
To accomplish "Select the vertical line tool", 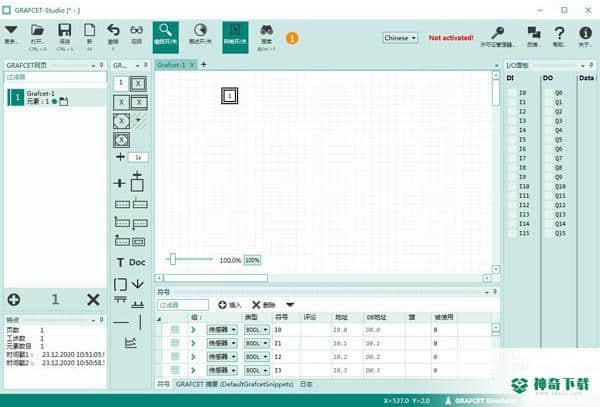I will (140, 322).
